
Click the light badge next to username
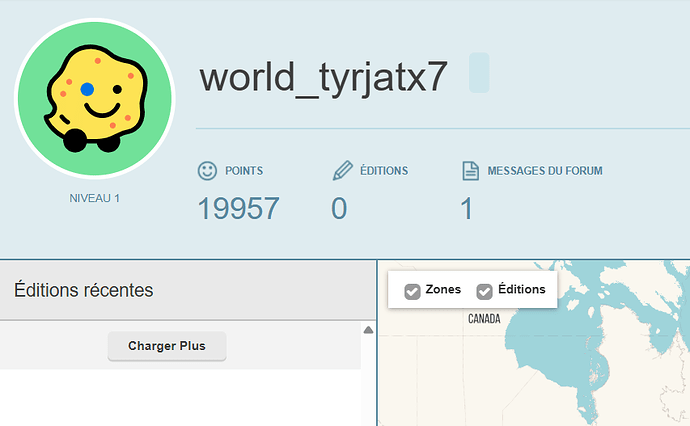pyautogui.click(x=479, y=73)
